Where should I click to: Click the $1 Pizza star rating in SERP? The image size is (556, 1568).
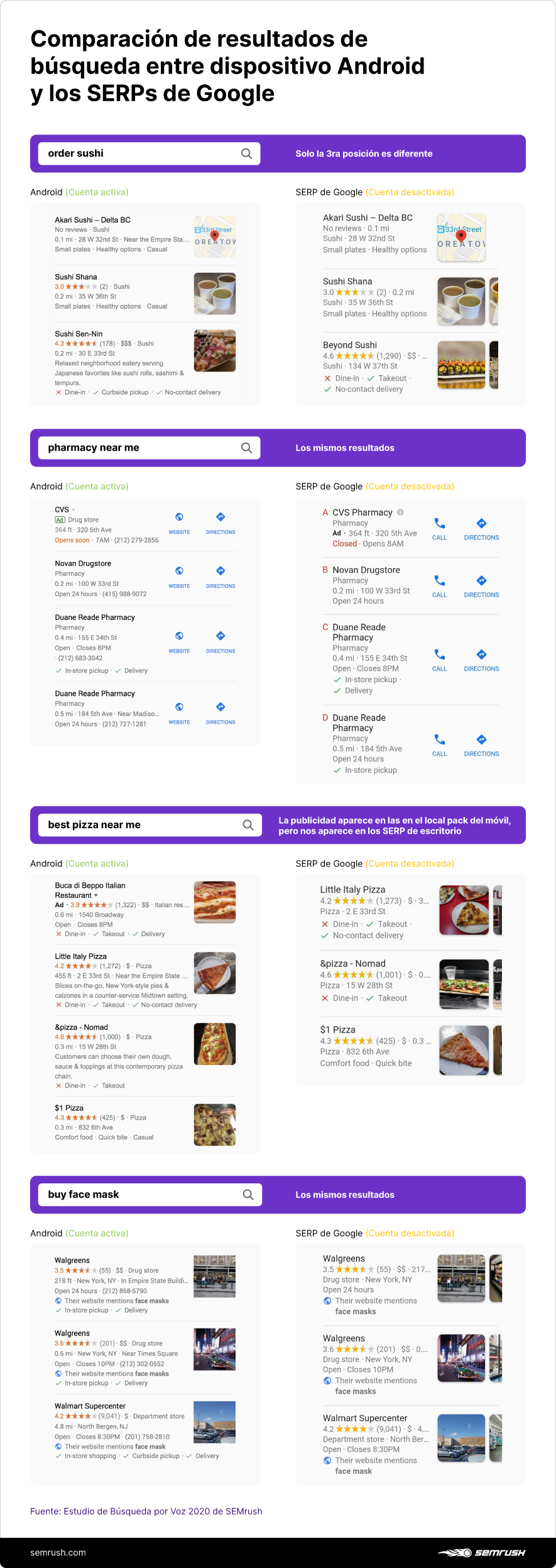click(353, 1041)
